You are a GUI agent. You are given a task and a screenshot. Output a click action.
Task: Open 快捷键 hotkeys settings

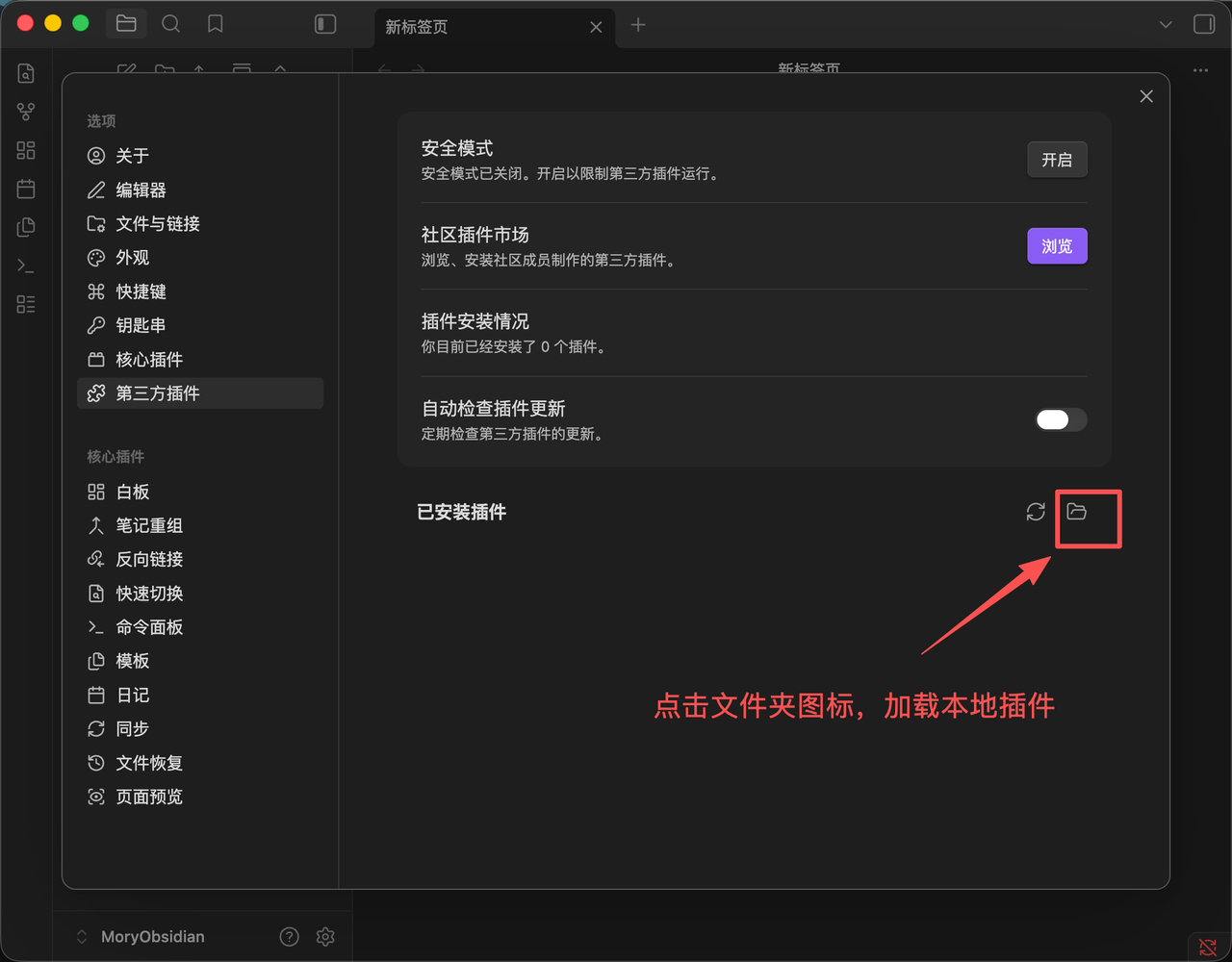coord(200,291)
